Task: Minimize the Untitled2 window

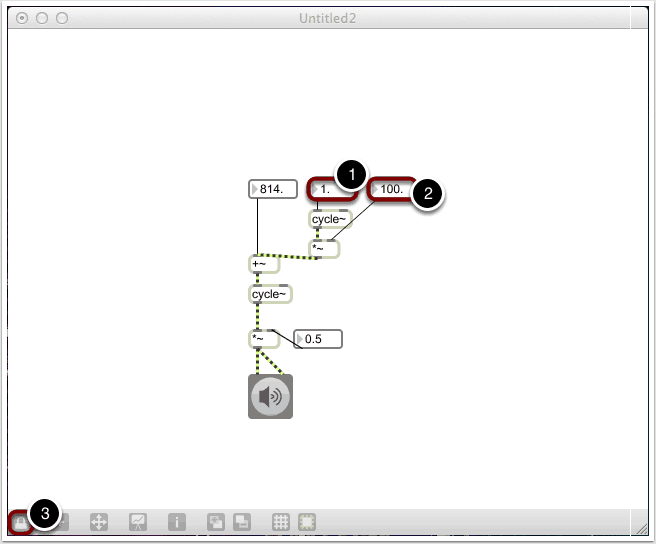Action: click(x=42, y=18)
